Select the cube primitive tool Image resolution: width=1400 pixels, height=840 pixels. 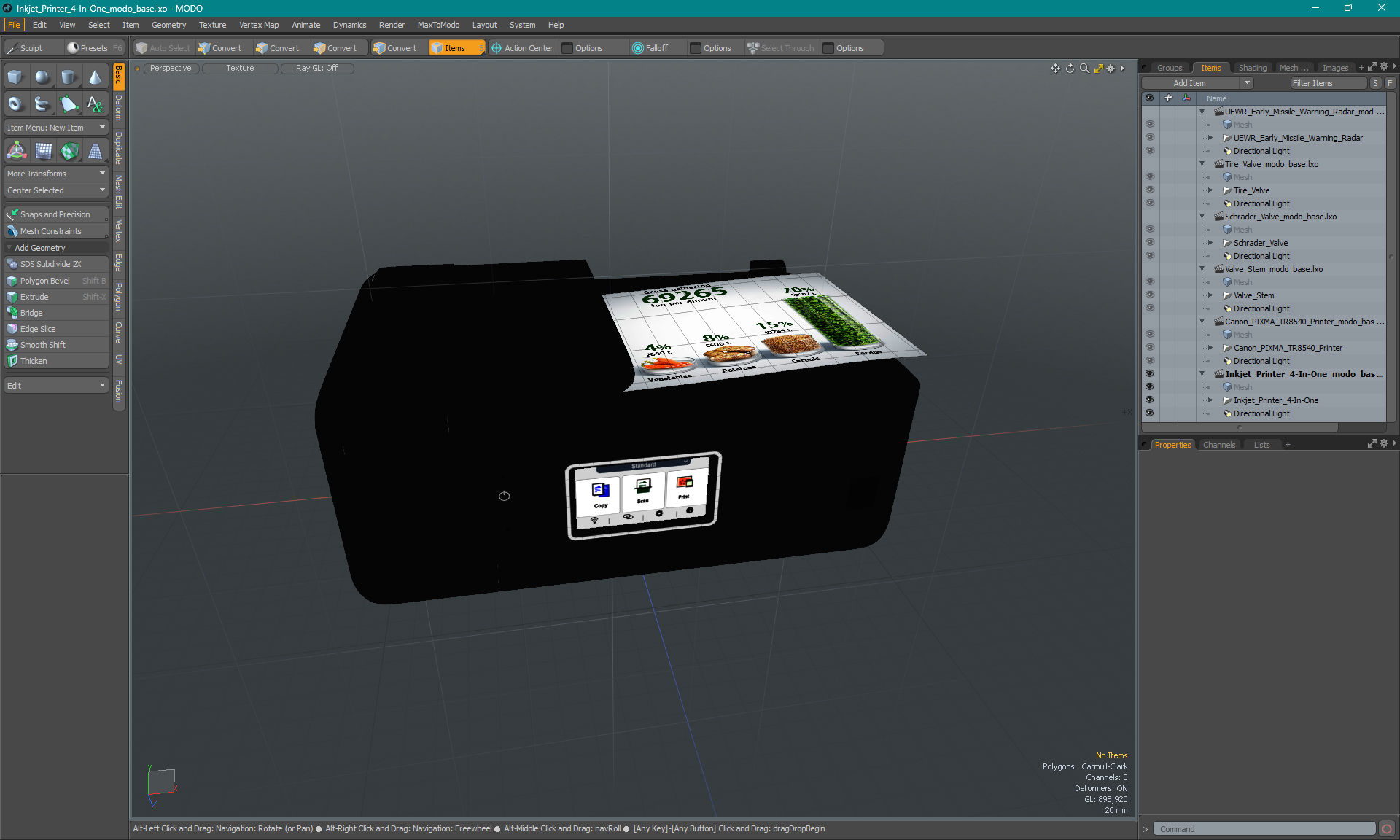pos(15,77)
